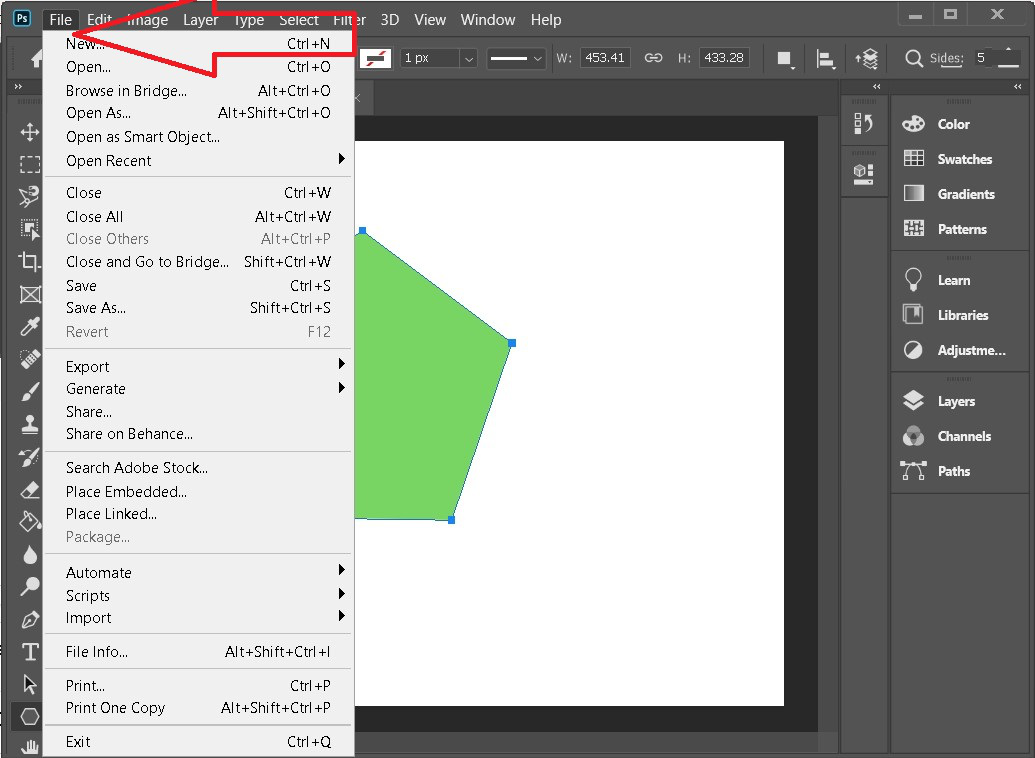Image resolution: width=1035 pixels, height=758 pixels.
Task: Select the Move tool
Action: (x=30, y=132)
